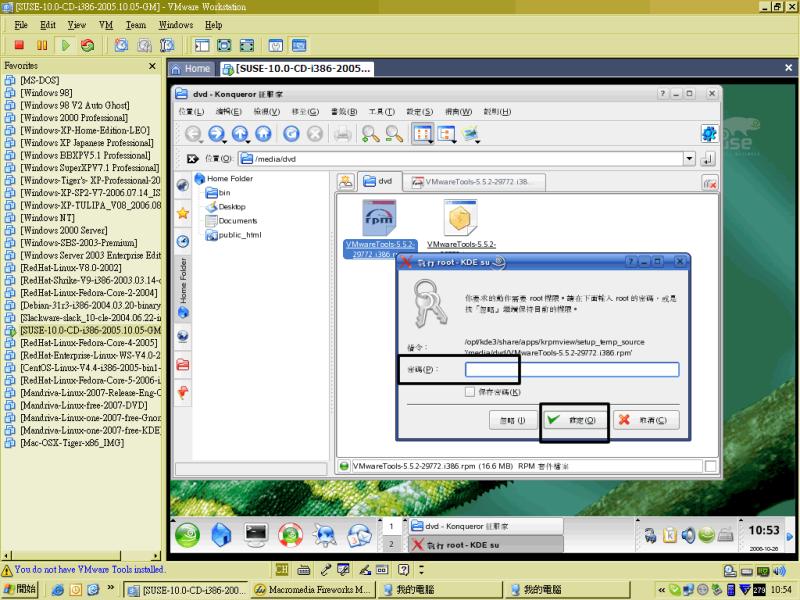800x600 pixels.
Task: Select [Mandriva-Linux-free-2007-DVD] in Favorites
Action: click(77, 405)
